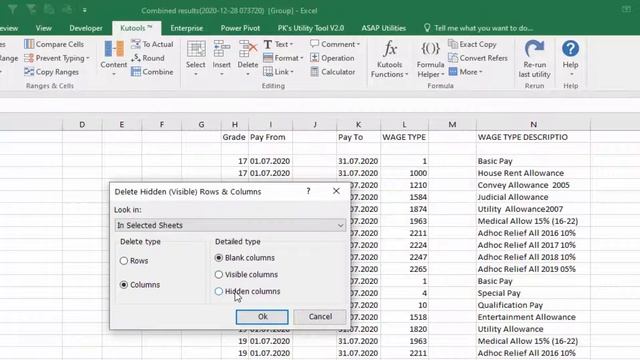Open the Formula Helper
The image size is (640, 360).
[430, 59]
